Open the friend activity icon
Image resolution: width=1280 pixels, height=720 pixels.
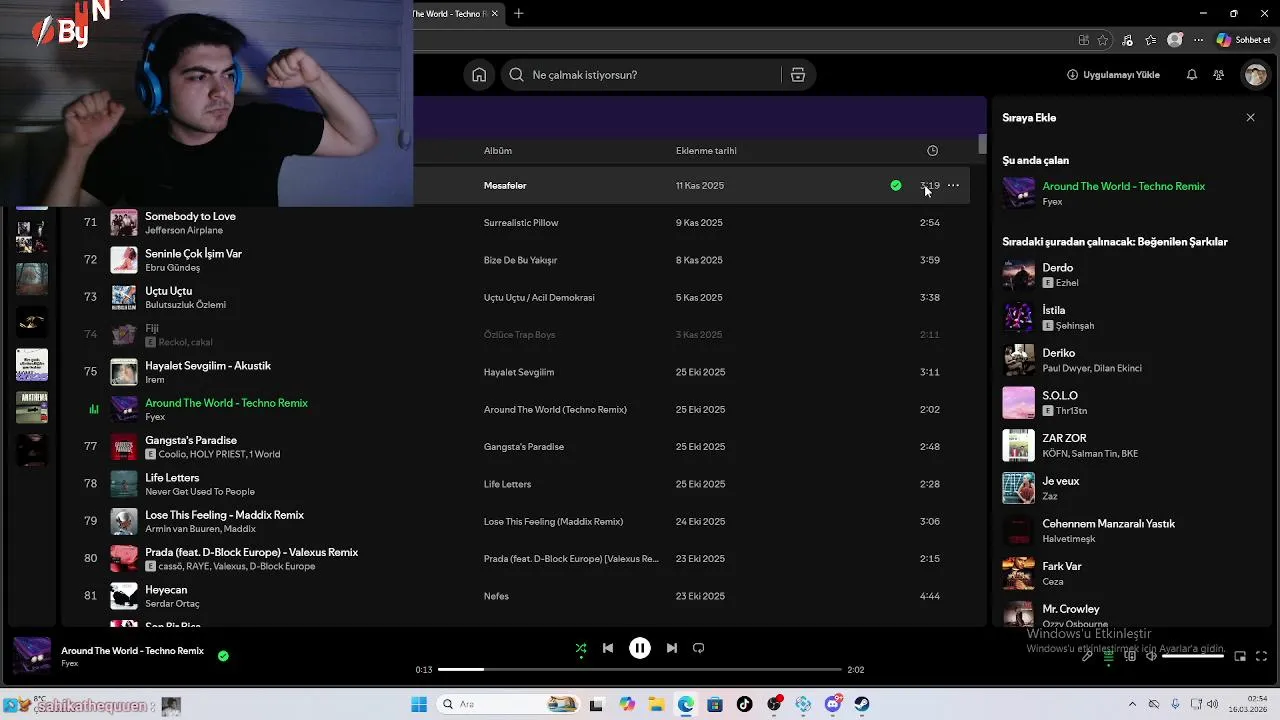1218,75
